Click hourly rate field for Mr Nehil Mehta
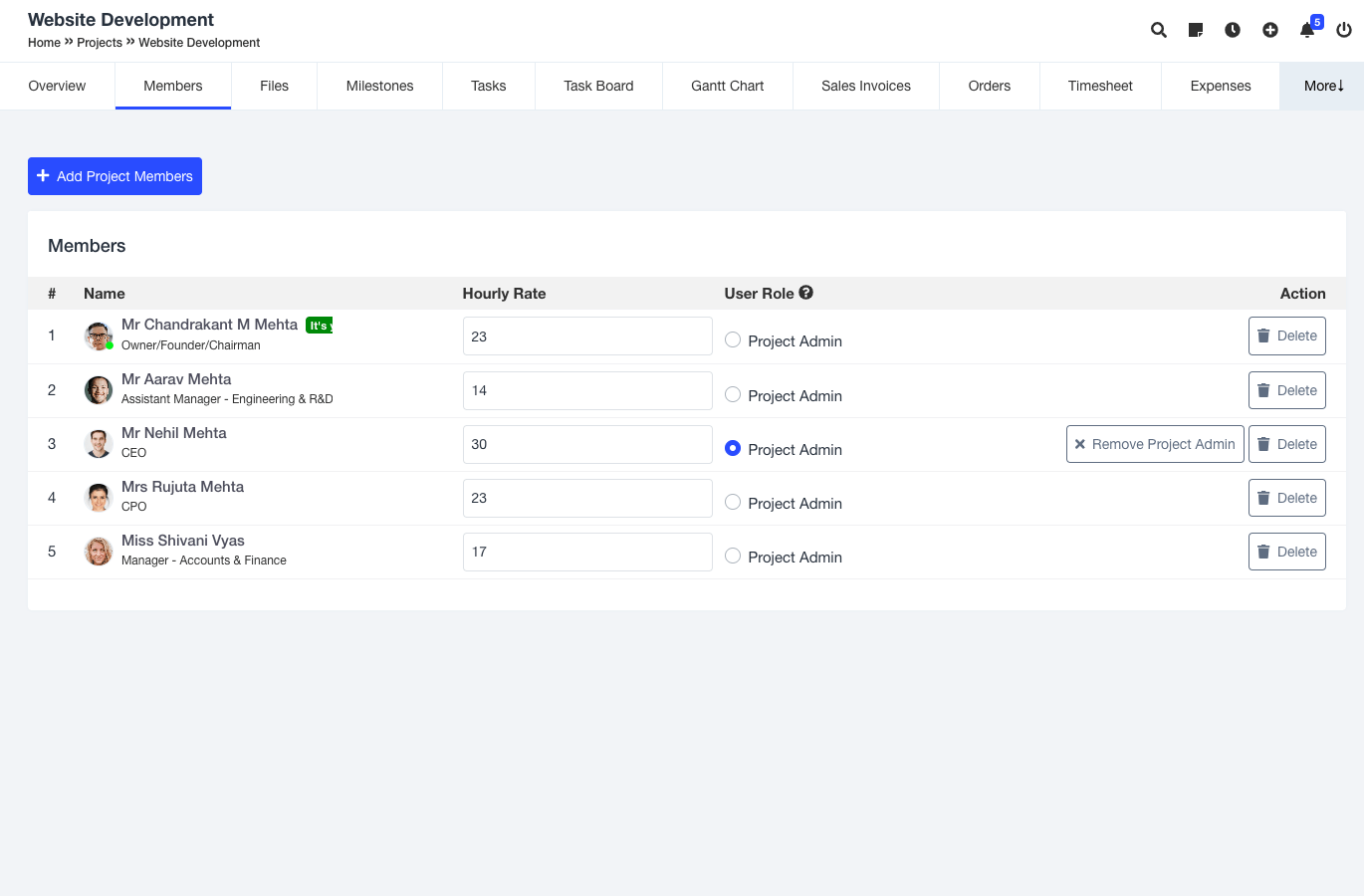This screenshot has width=1364, height=896. 587,444
